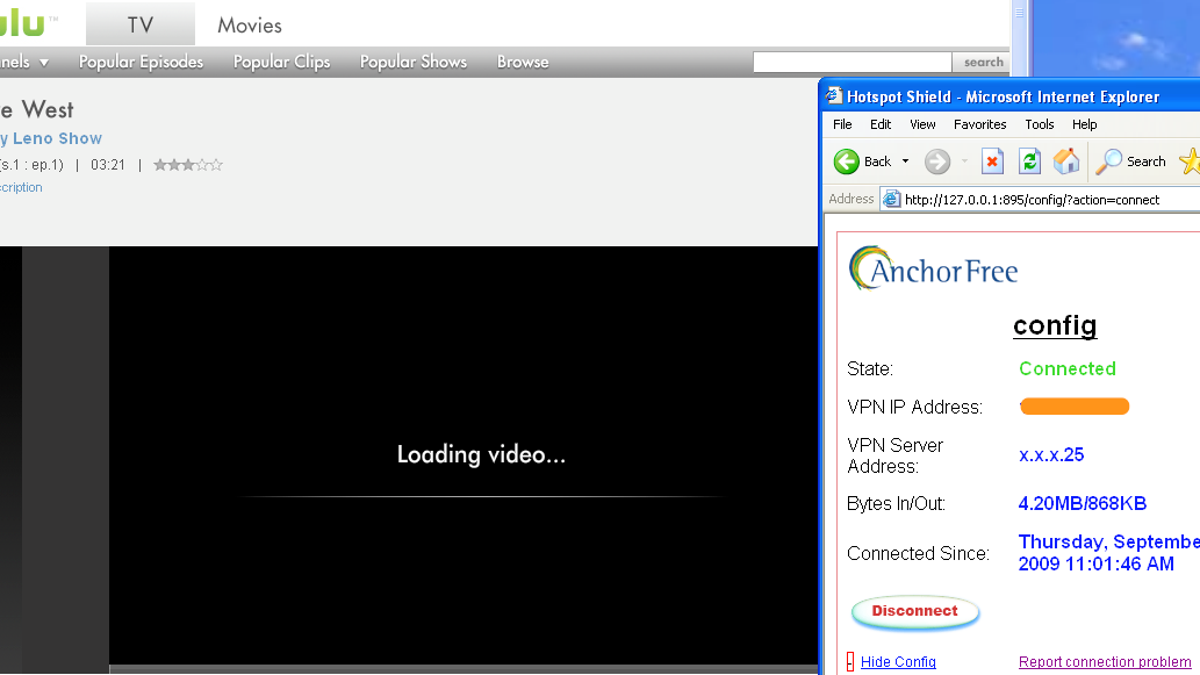Open the Help menu in Internet Explorer
This screenshot has height=675, width=1200.
coord(1085,125)
